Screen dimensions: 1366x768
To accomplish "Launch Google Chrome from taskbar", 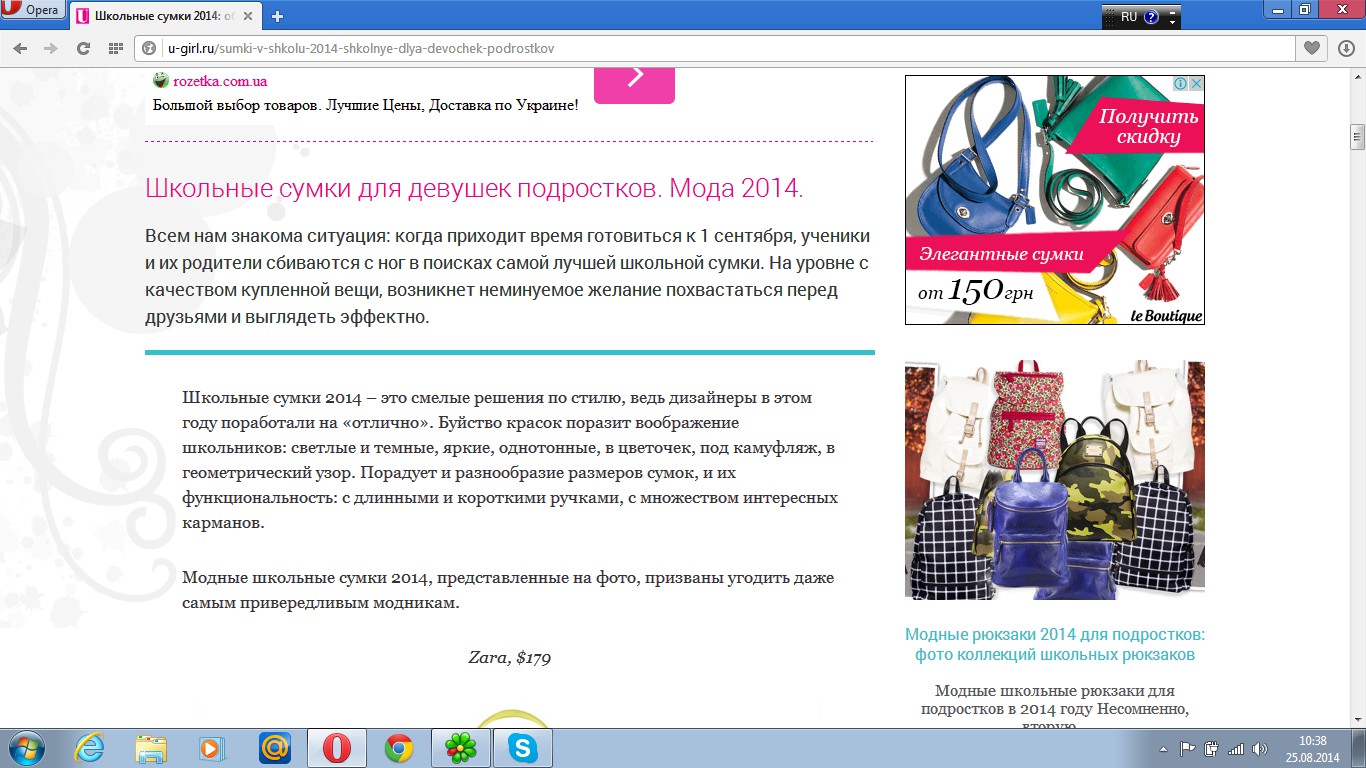I will 399,748.
